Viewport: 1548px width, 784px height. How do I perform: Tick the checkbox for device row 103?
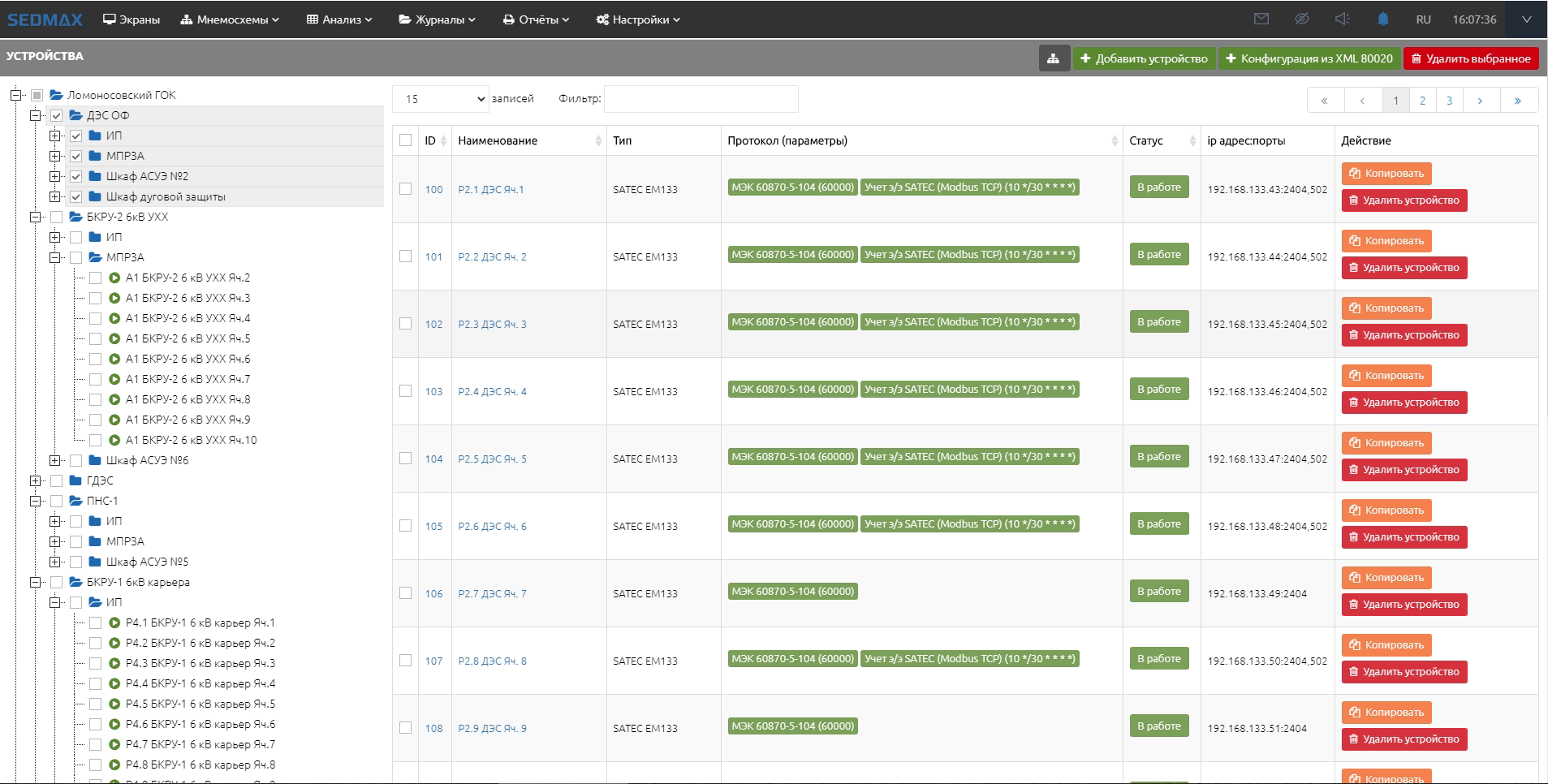[405, 391]
